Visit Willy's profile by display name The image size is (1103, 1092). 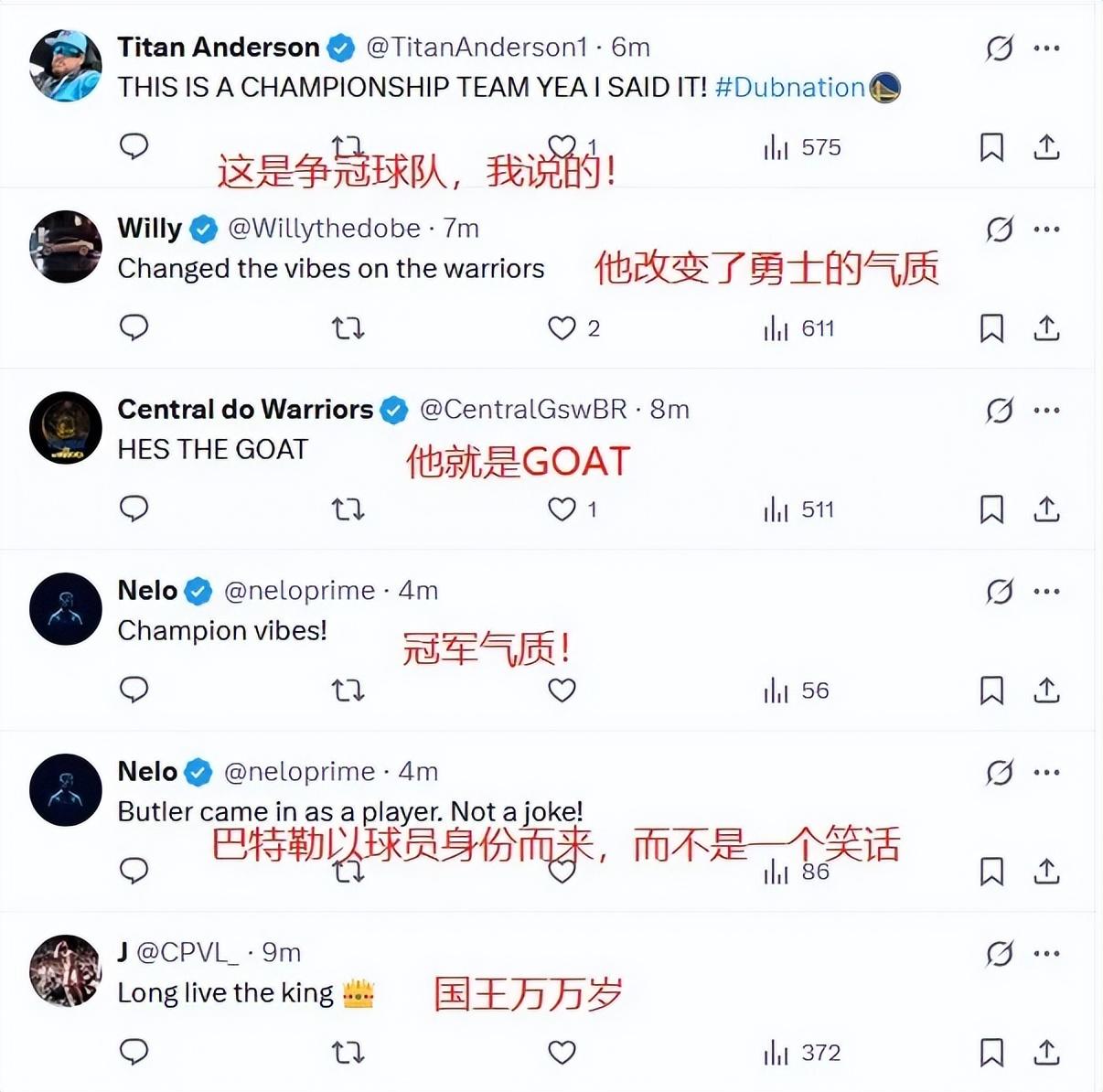point(150,228)
